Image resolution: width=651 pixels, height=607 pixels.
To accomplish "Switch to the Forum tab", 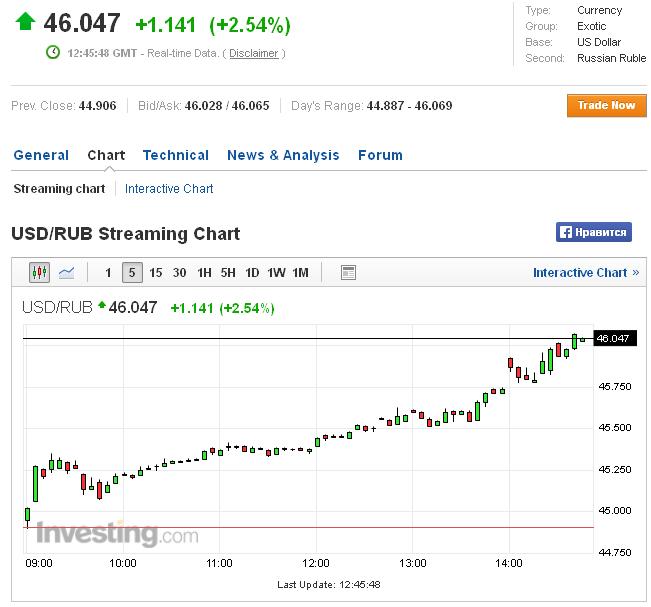I will (380, 155).
